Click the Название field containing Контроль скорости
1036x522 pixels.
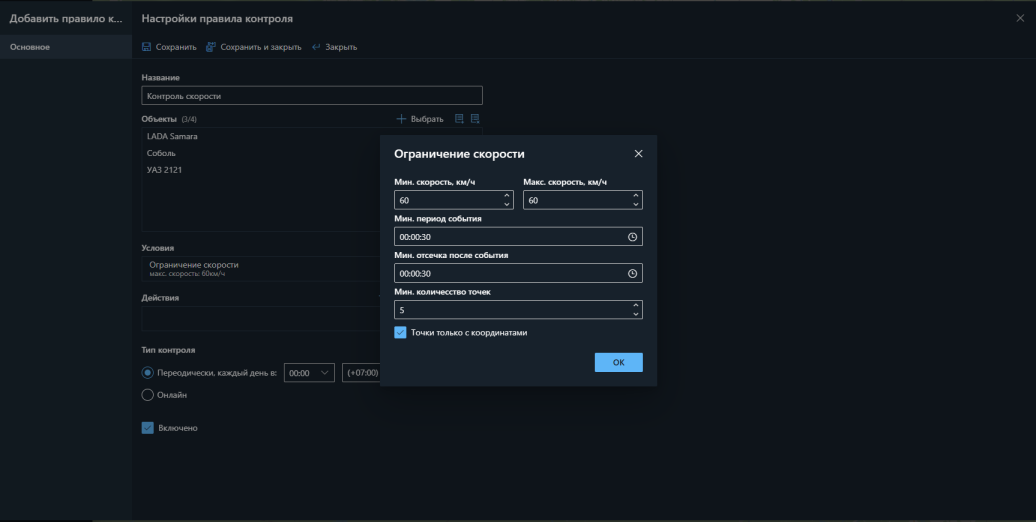pyautogui.click(x=311, y=96)
